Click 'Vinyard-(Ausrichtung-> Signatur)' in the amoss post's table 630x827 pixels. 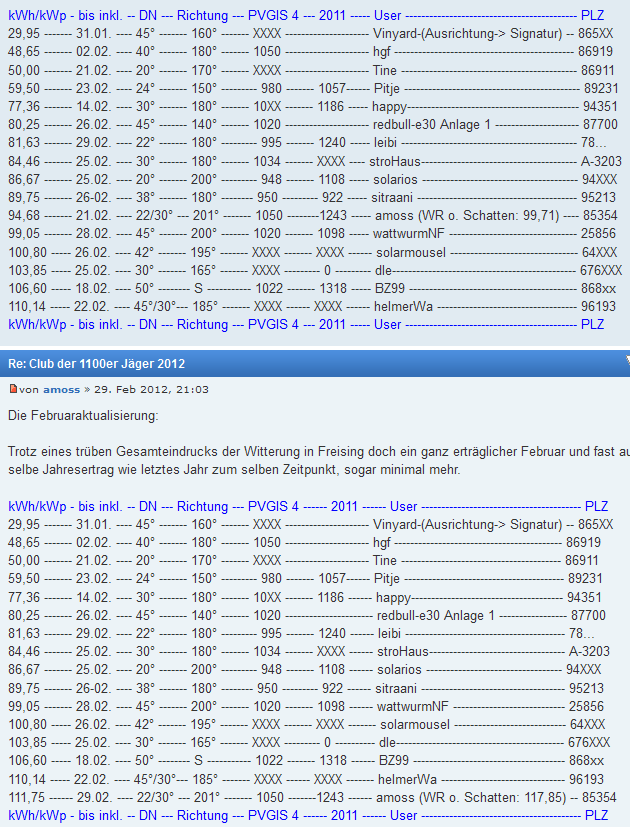click(467, 525)
